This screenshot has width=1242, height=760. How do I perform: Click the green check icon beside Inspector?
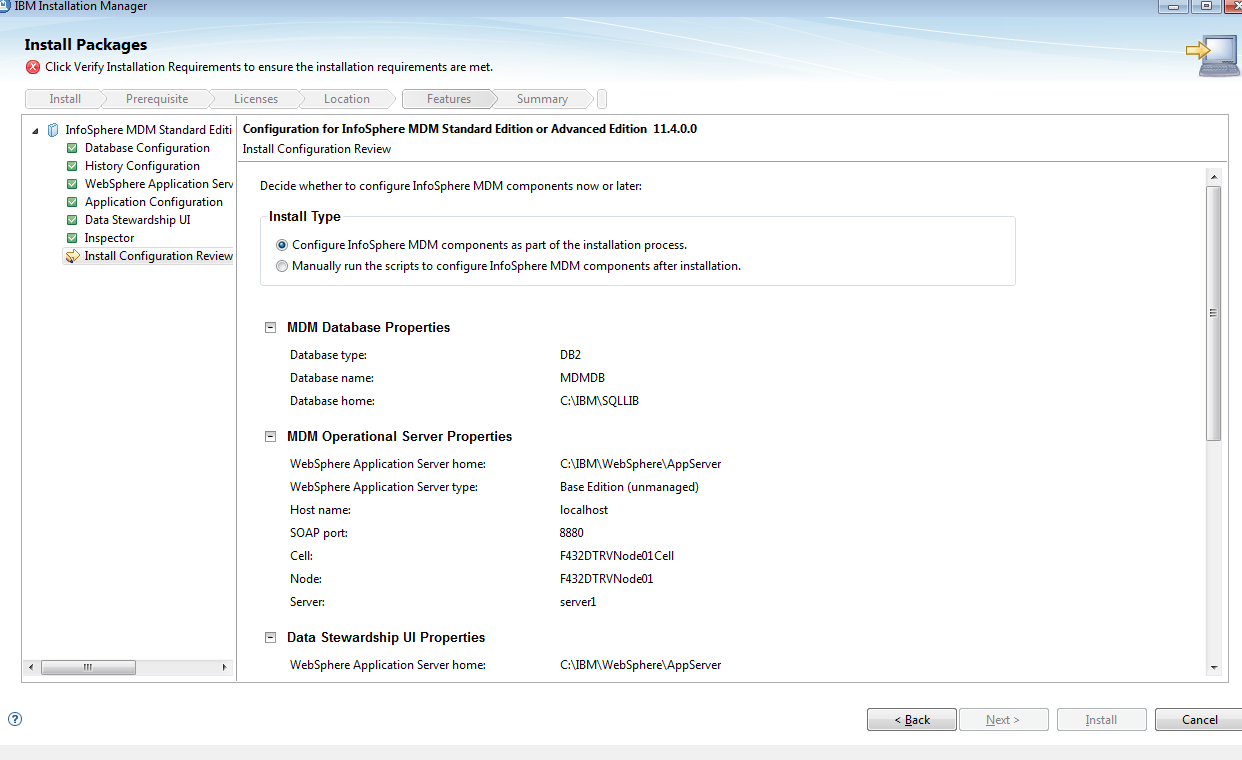coord(72,238)
